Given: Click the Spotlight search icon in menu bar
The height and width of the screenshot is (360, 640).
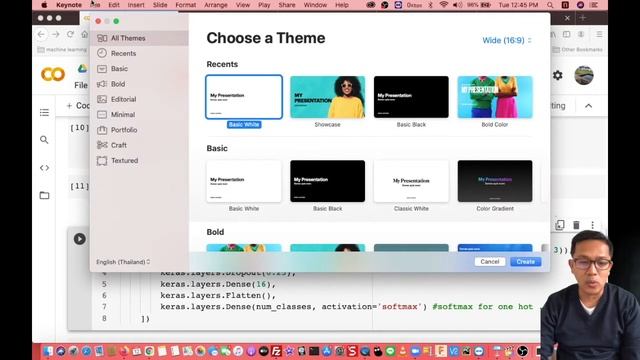Looking at the screenshot, I should [550, 5].
